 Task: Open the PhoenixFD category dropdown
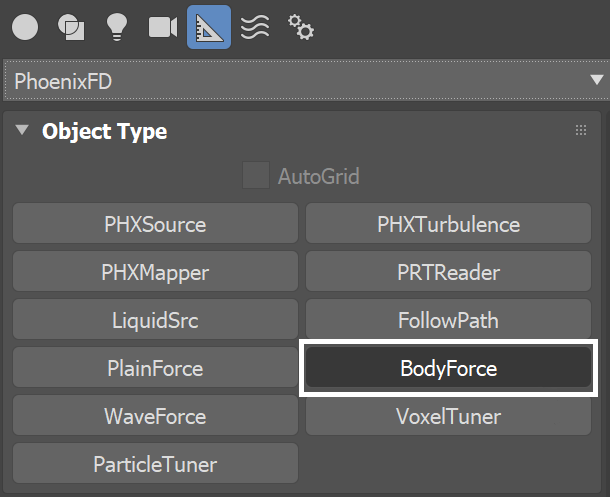click(307, 80)
